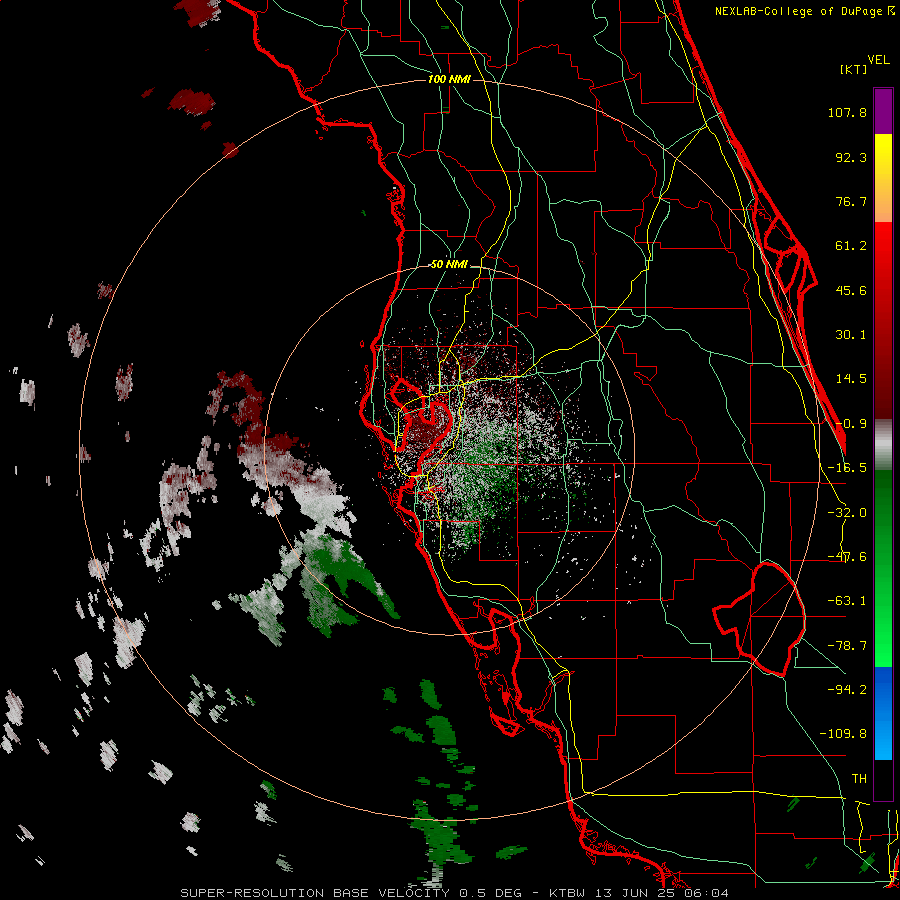This screenshot has height=900, width=900.
Task: Click the -0.9 velocity scale value
Action: 851,424
